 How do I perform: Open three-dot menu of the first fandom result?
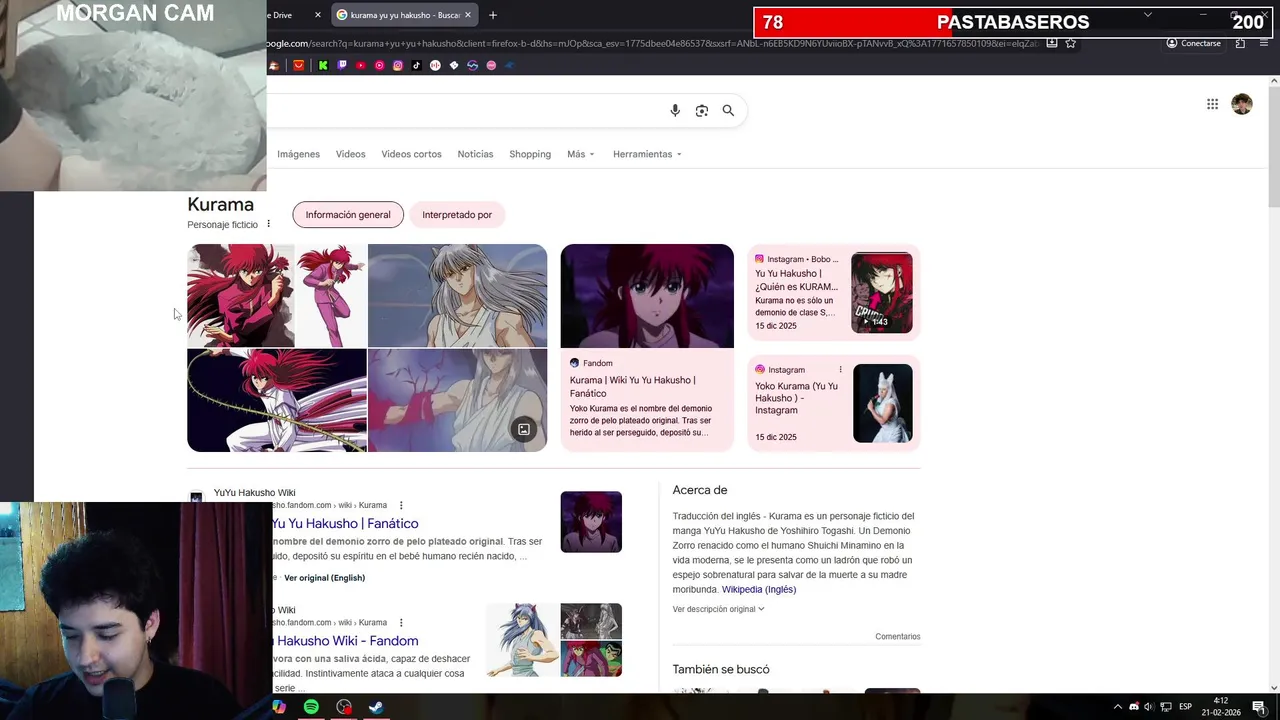point(401,505)
